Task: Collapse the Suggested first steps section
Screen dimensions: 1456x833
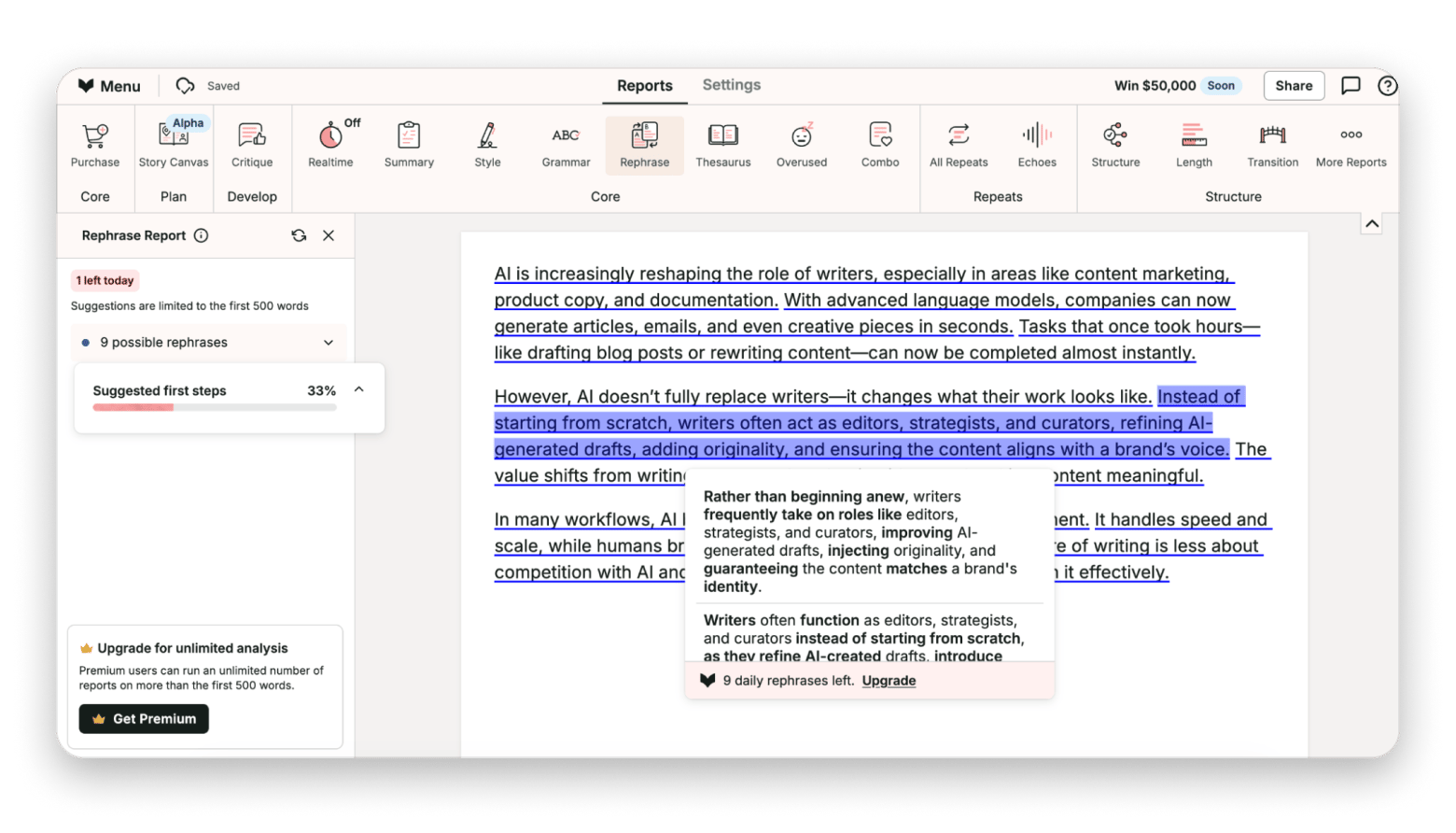Action: [359, 389]
